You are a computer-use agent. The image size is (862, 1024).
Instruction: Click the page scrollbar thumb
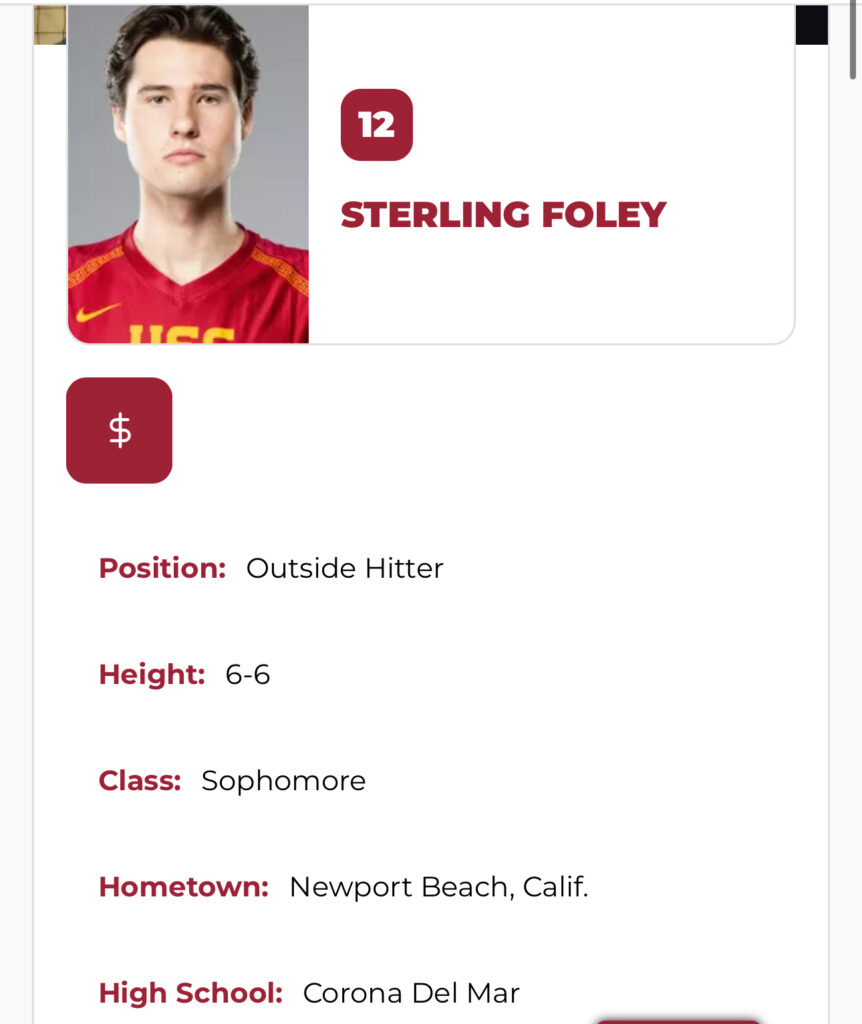coord(852,40)
